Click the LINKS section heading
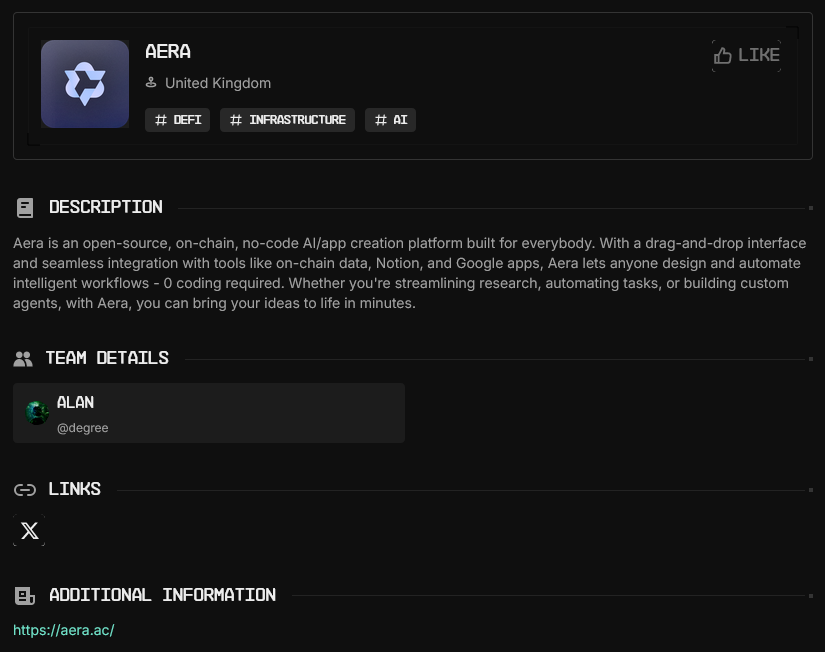825x652 pixels. tap(74, 489)
